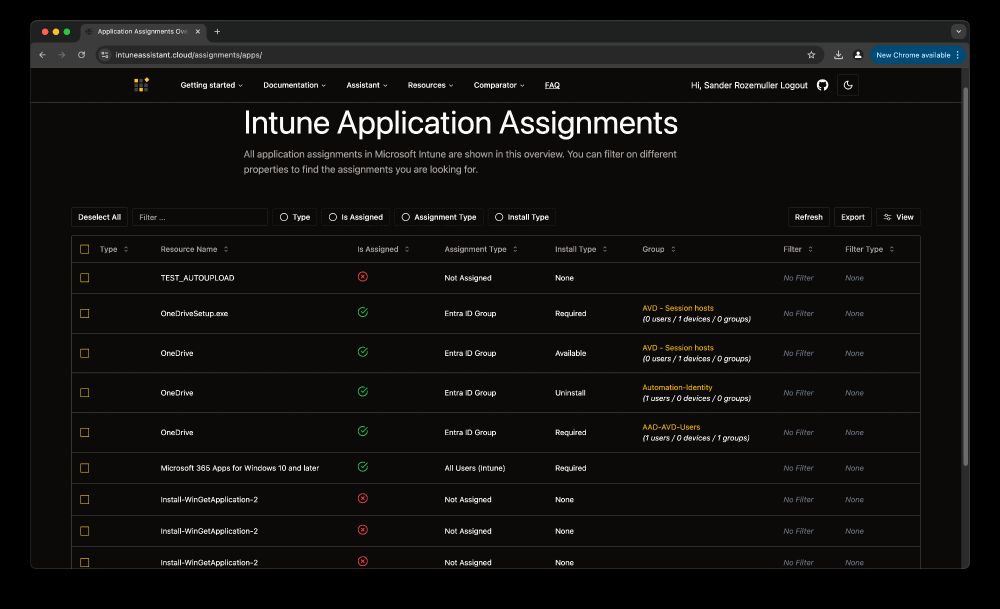Click the red not-assigned icon for TEST_AUTOUPLOAD
The image size is (1000, 609).
pyautogui.click(x=363, y=277)
